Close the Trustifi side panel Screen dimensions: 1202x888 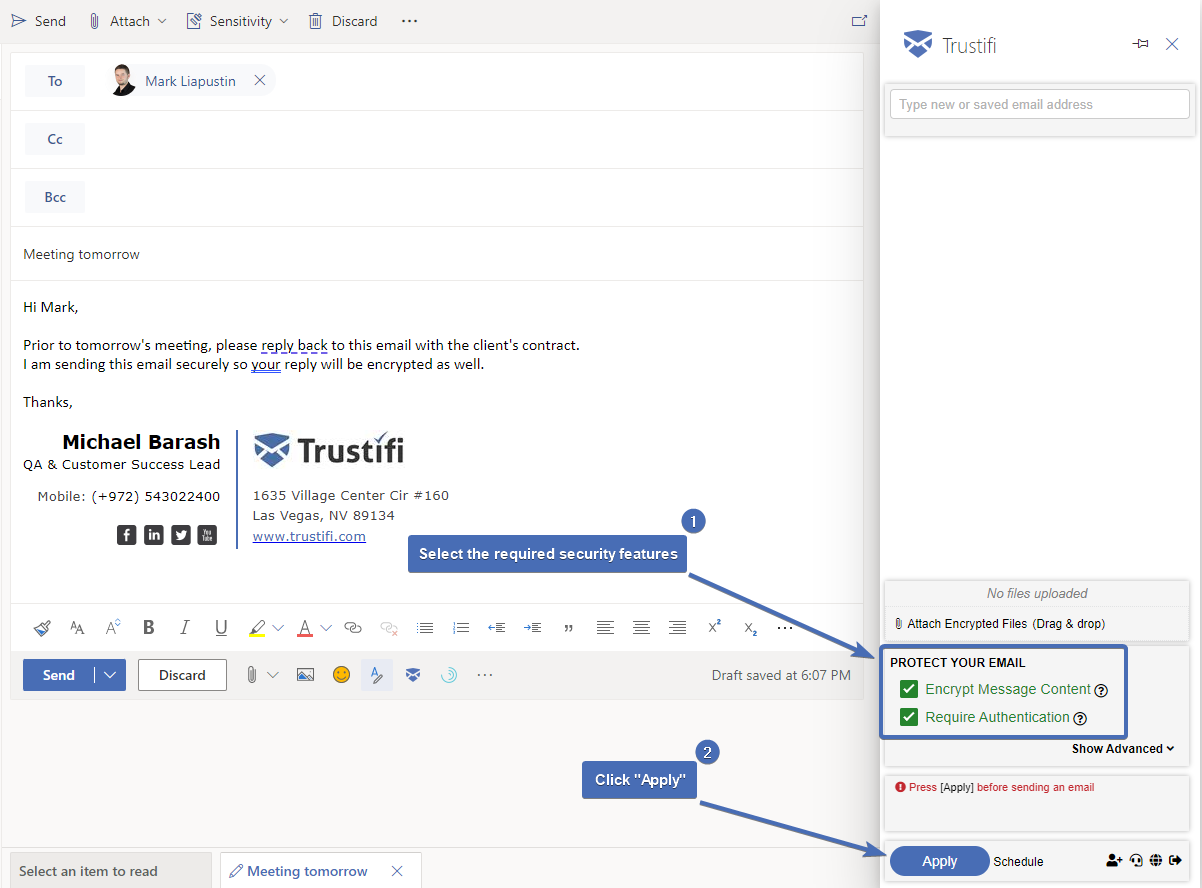1173,44
